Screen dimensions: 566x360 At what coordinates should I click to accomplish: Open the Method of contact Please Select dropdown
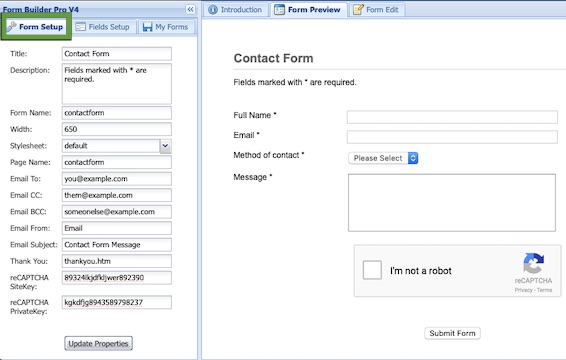click(x=383, y=158)
